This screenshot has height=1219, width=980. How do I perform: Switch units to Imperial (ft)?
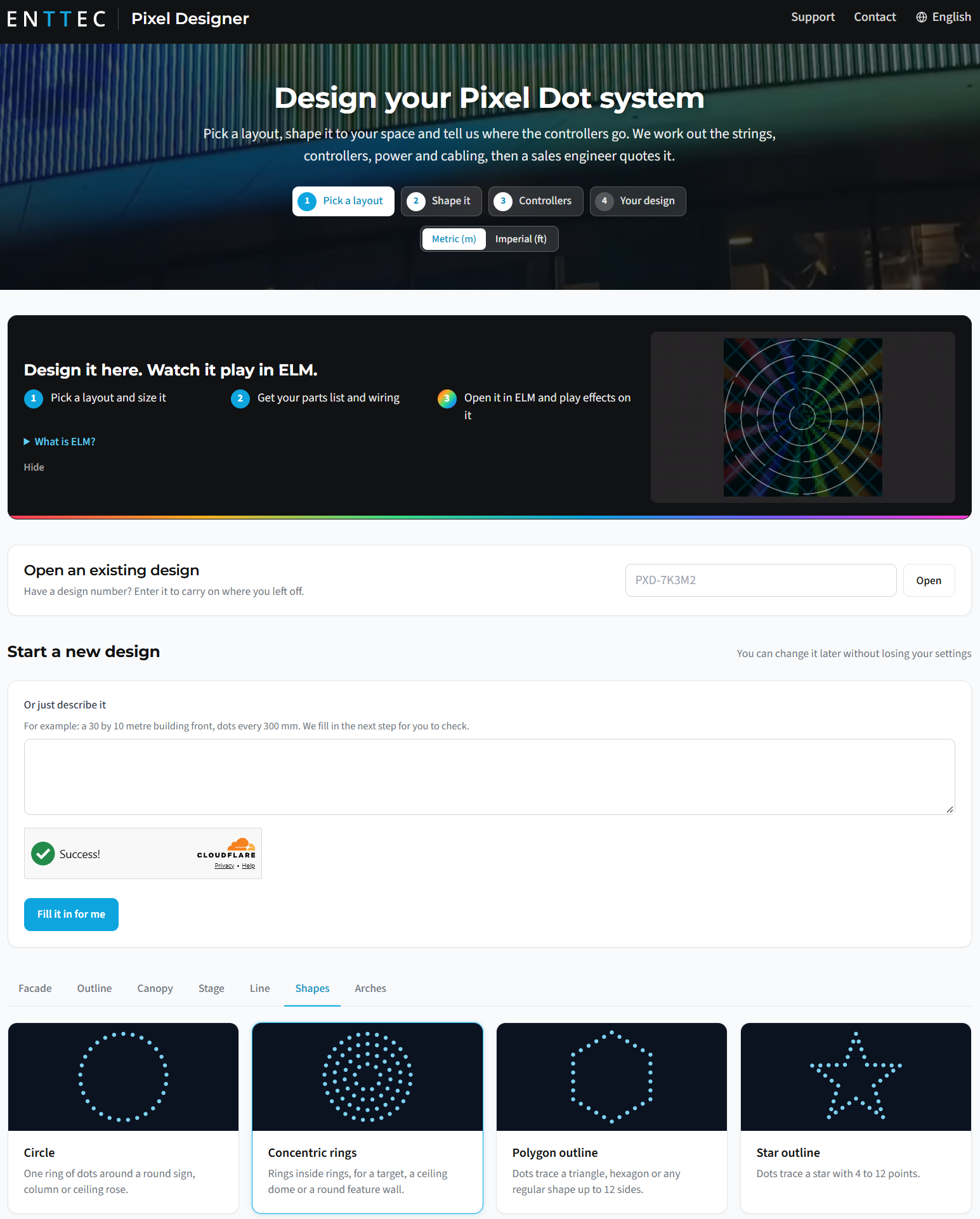[x=521, y=239]
